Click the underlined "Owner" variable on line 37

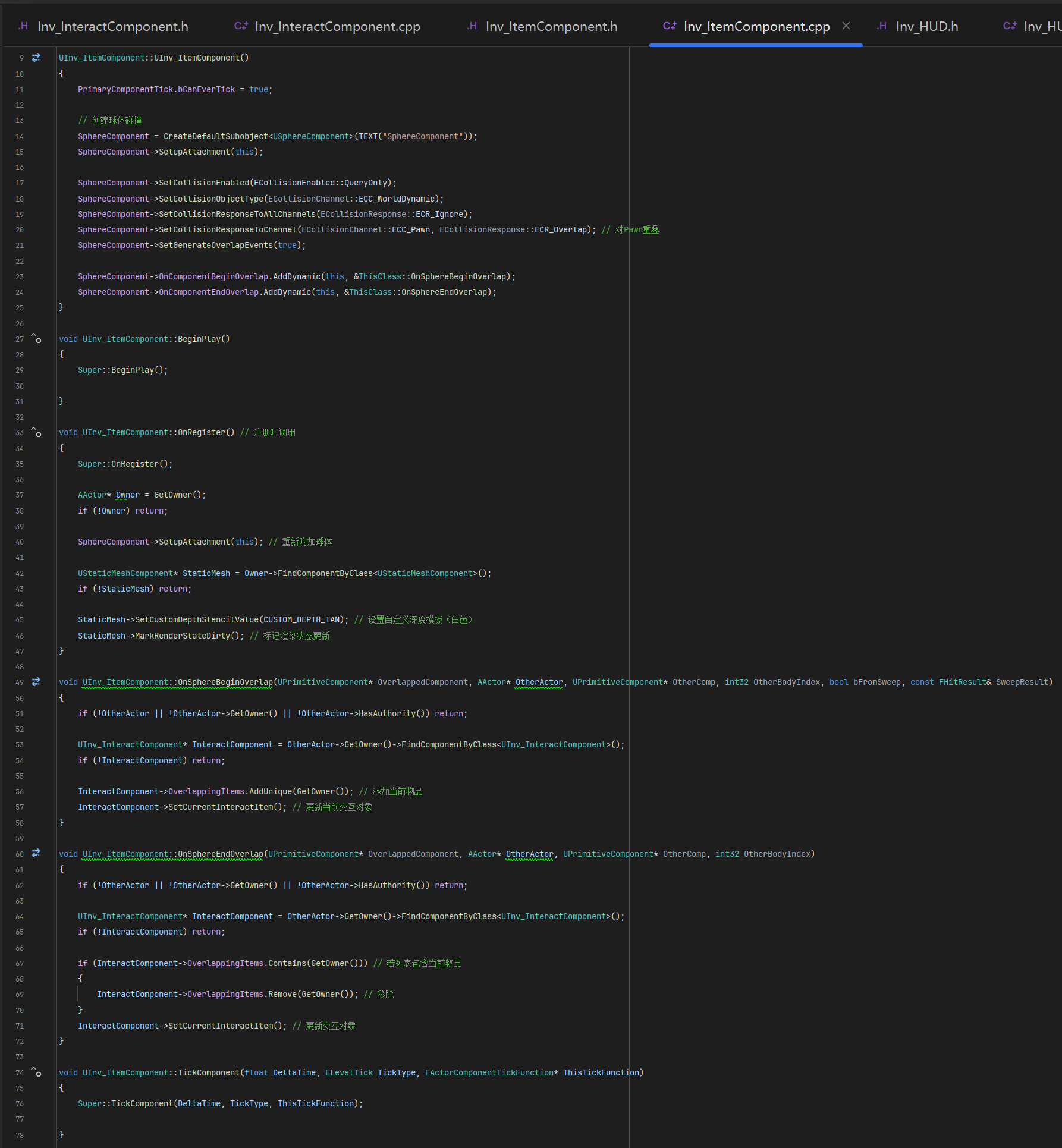(128, 495)
